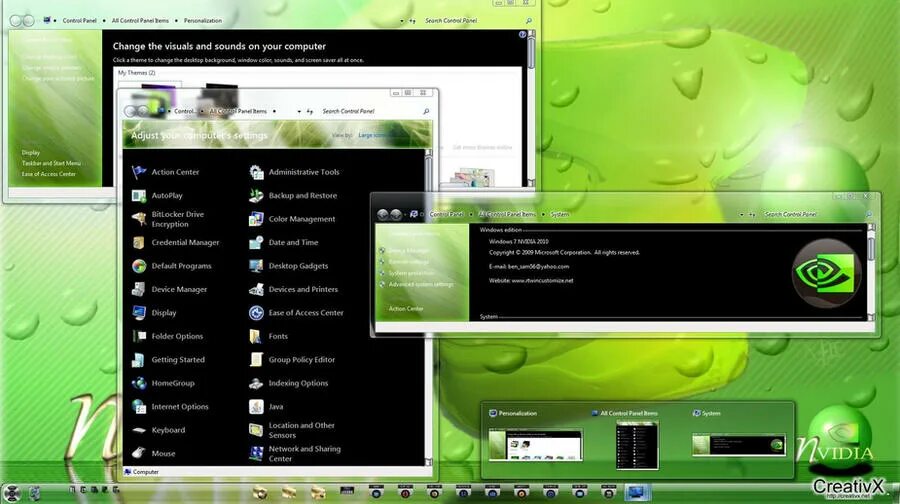Screen dimensions: 900x504
Task: Click Control Panel breadcrumb in System window
Action: click(446, 214)
